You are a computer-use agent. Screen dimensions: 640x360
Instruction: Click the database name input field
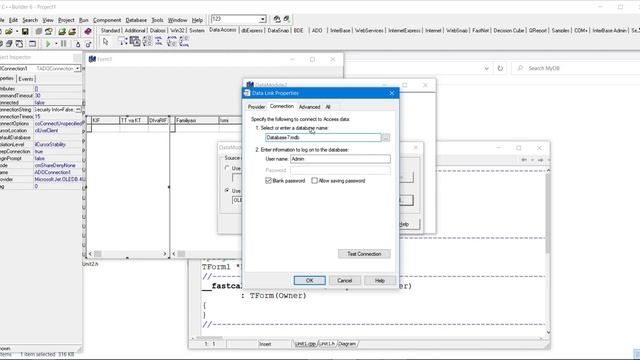coord(323,138)
